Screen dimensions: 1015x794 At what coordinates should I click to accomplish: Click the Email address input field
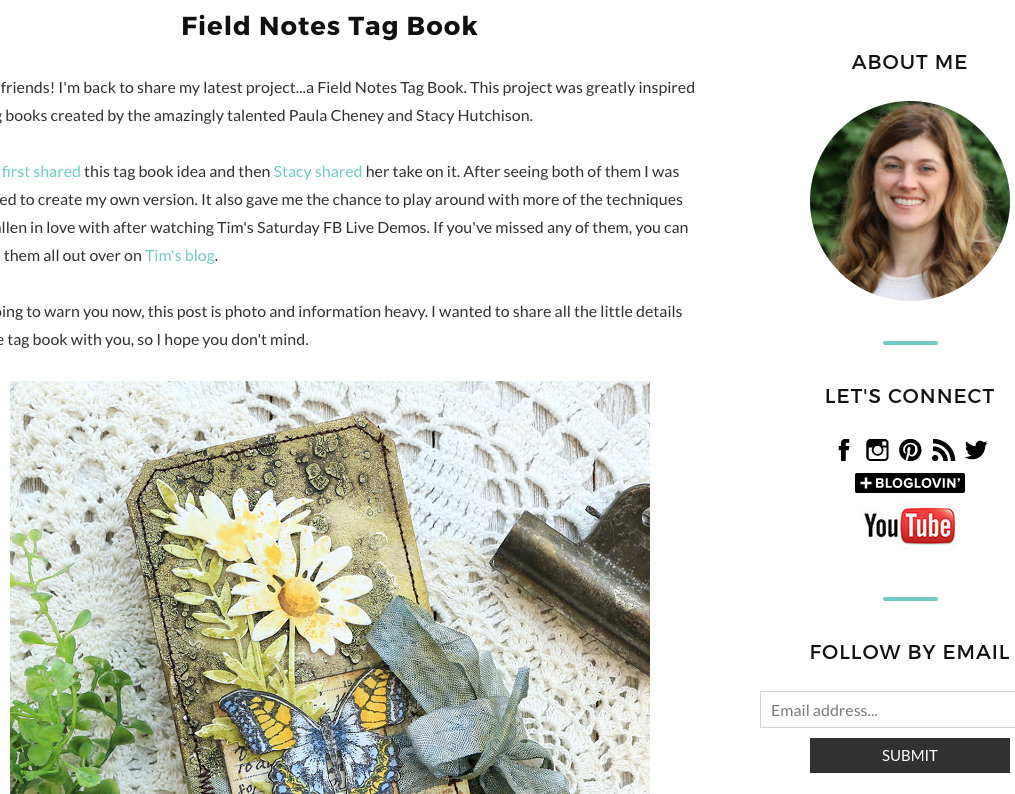point(887,710)
